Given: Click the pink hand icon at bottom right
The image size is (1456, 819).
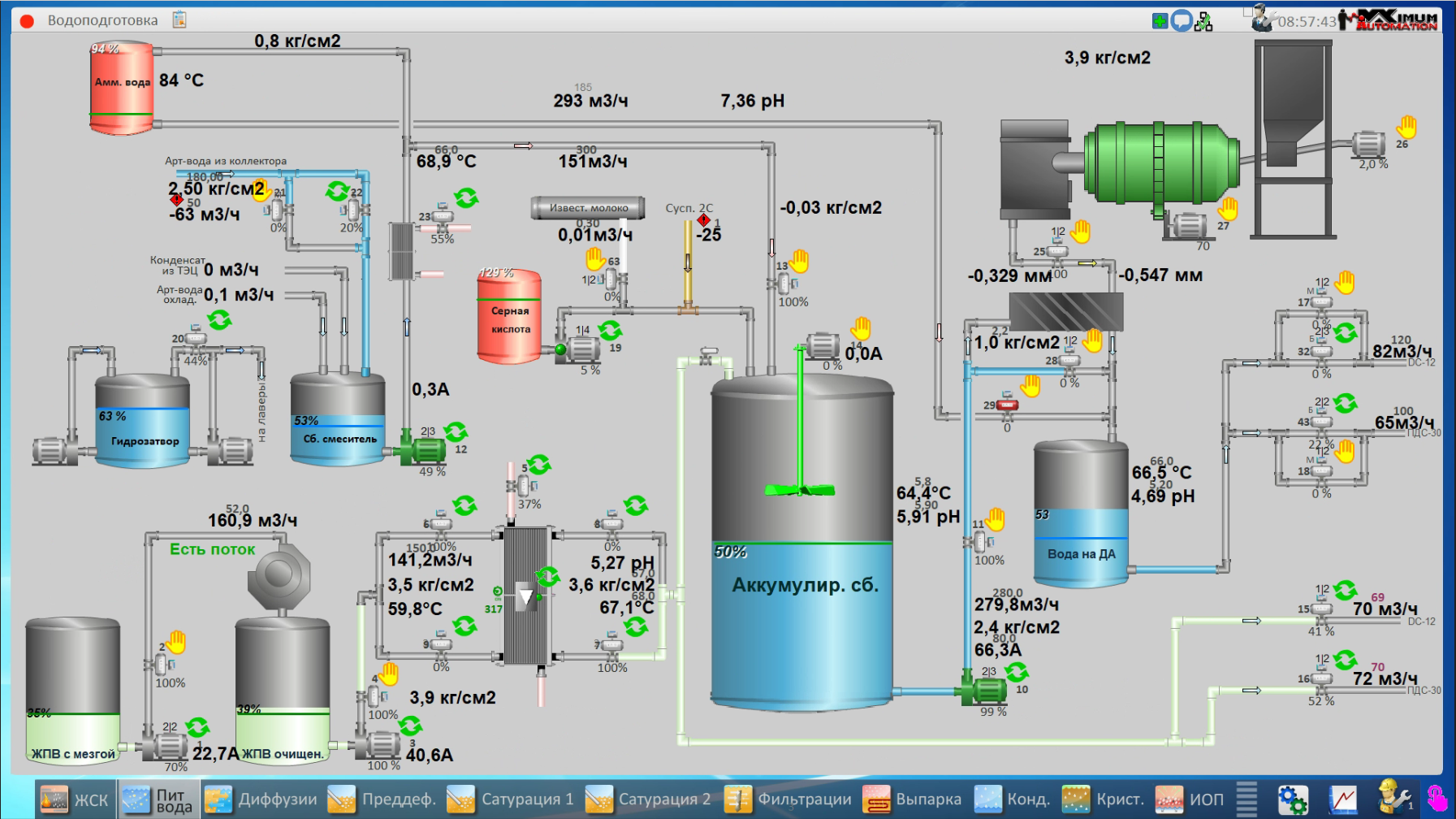Looking at the screenshot, I should [1437, 799].
